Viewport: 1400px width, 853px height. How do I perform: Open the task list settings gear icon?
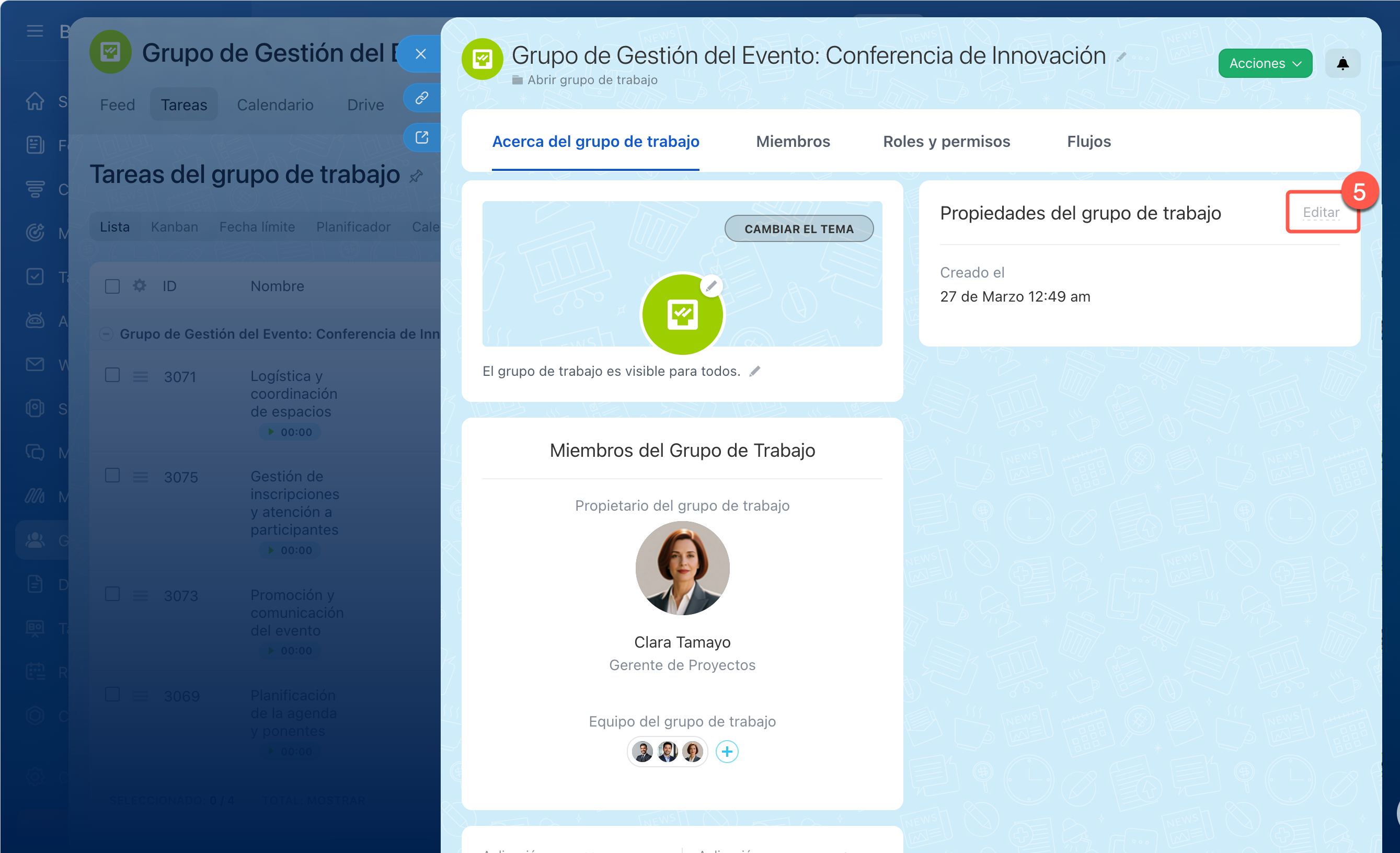pyautogui.click(x=139, y=286)
